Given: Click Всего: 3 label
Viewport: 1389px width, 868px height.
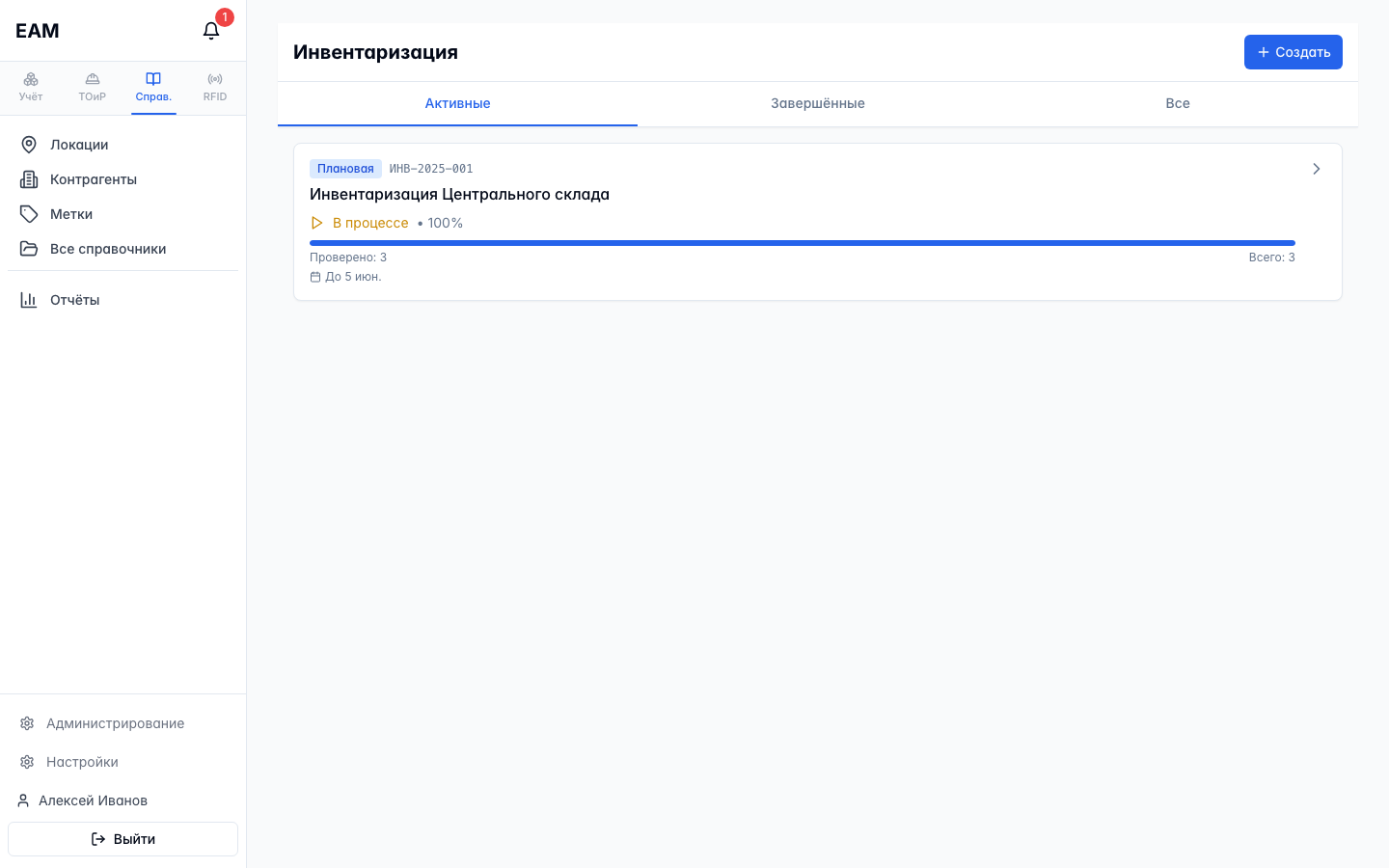Looking at the screenshot, I should pyautogui.click(x=1271, y=258).
